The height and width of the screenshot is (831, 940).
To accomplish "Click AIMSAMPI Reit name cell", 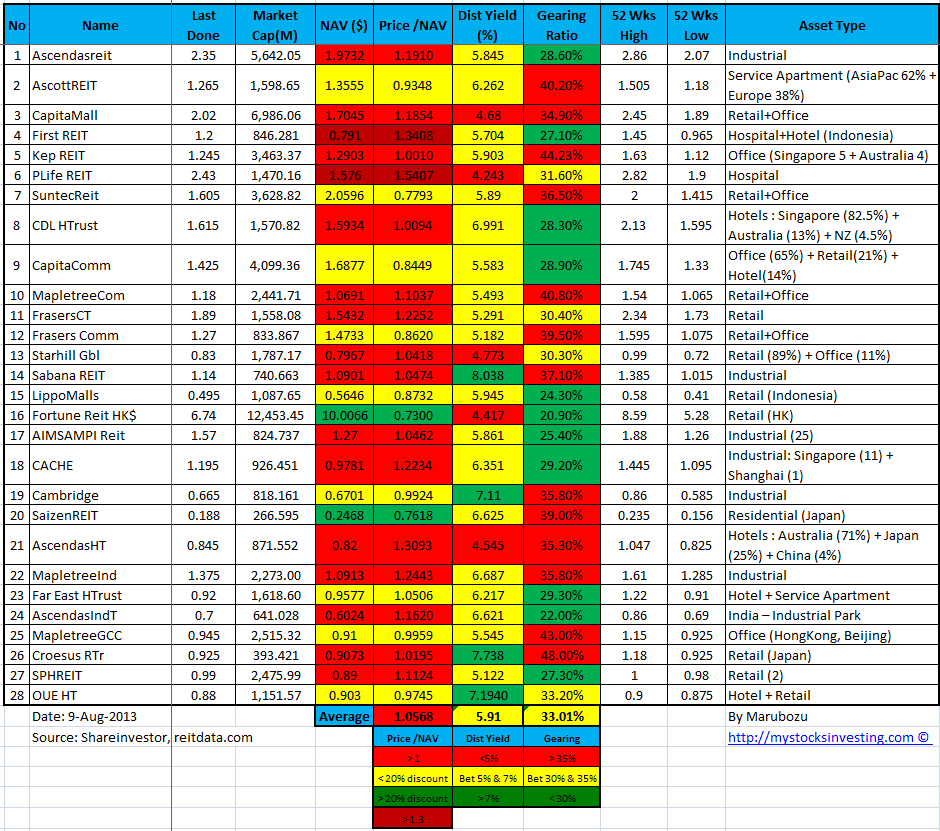I will (x=100, y=435).
